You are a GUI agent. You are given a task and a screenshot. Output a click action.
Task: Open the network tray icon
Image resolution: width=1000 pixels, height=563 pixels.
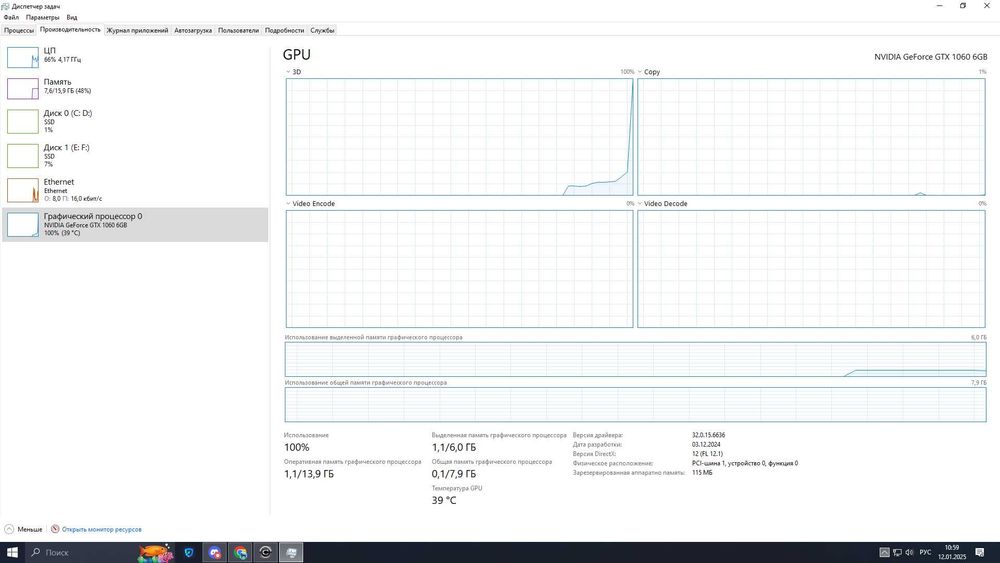(897, 552)
